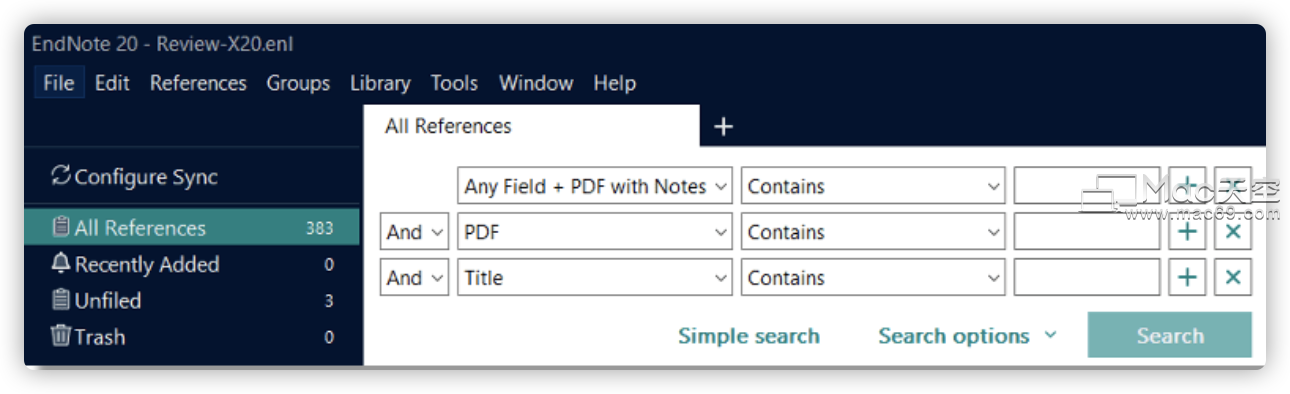Select the All References tab
Viewport: 1290px width, 394px height.
(531, 126)
